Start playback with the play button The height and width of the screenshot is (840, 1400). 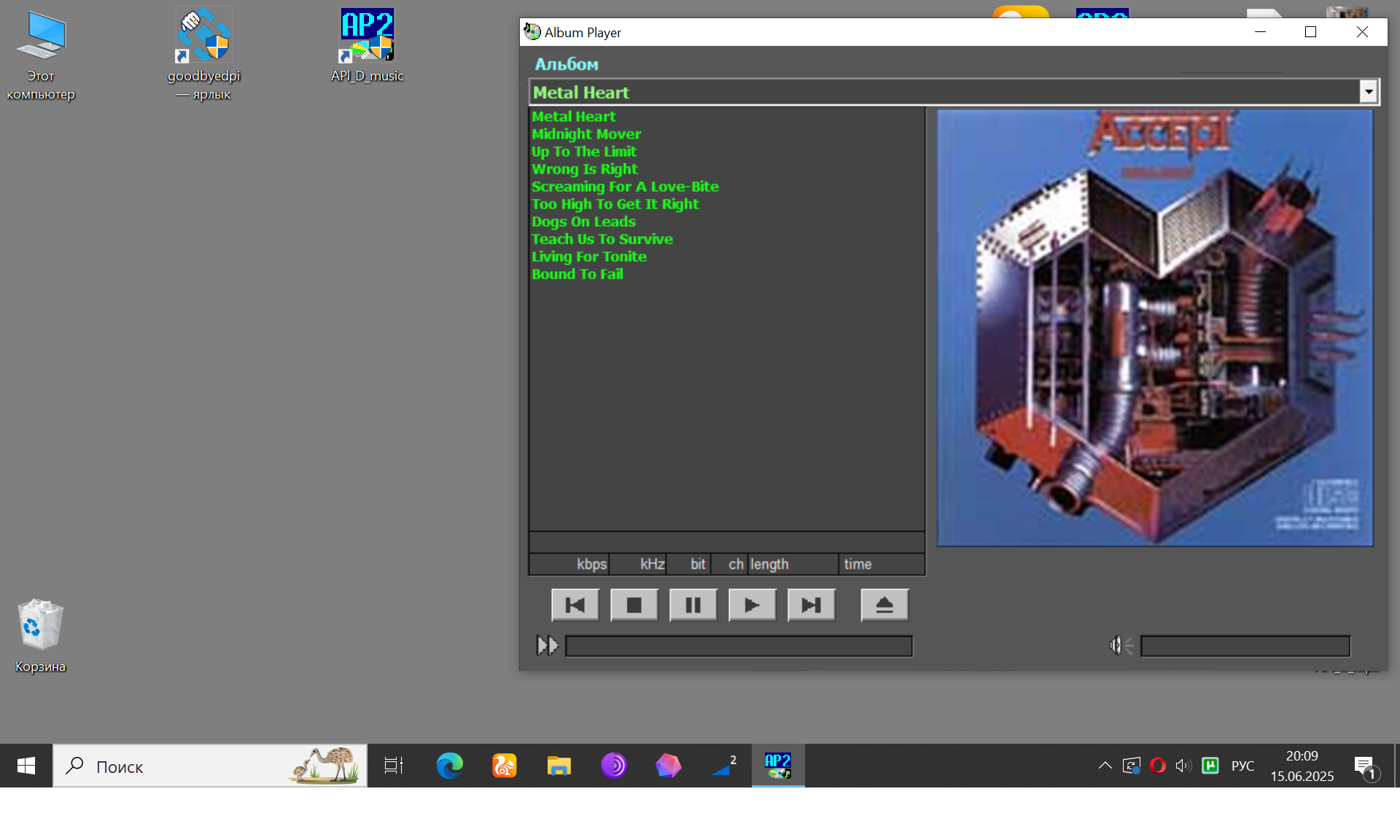(752, 605)
